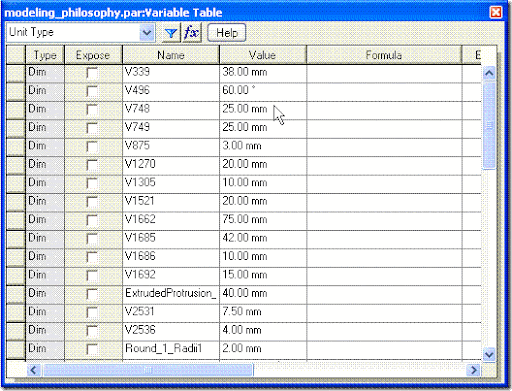This screenshot has height=391, width=512.
Task: Select the name cell V875
Action: [171, 146]
